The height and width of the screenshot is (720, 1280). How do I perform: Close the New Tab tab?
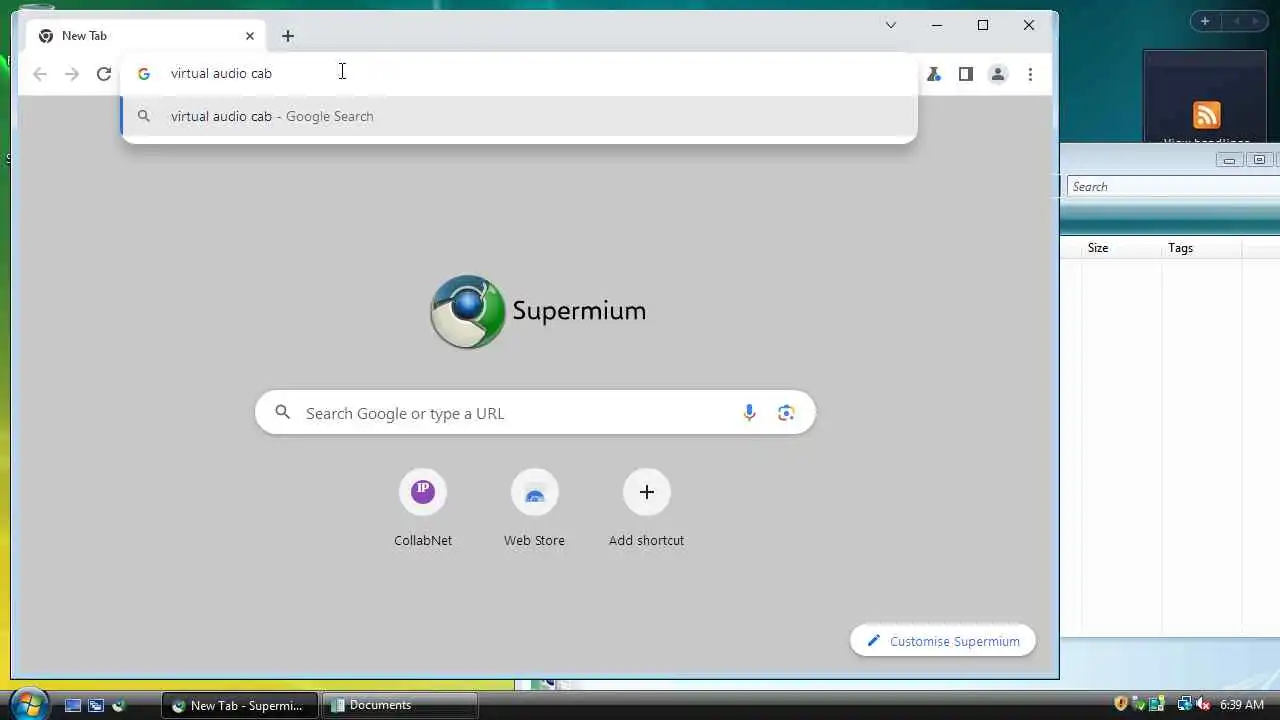coord(250,36)
